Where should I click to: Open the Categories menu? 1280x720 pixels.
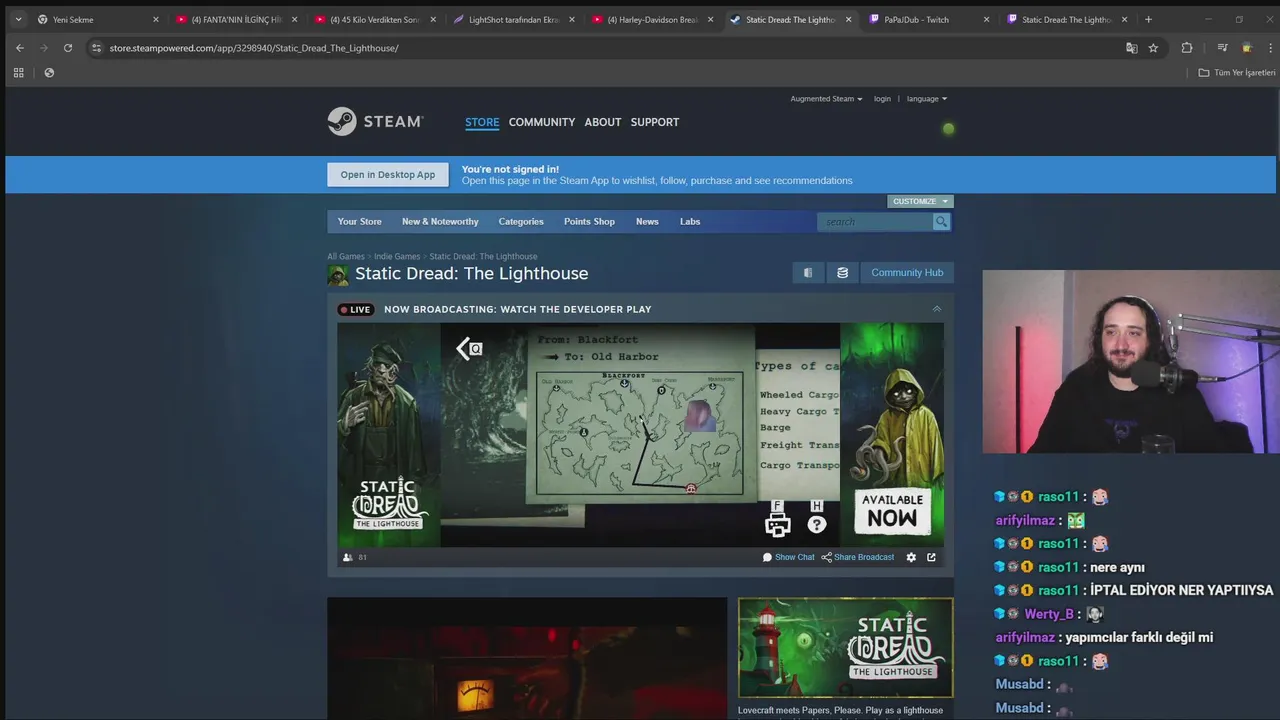tap(521, 221)
